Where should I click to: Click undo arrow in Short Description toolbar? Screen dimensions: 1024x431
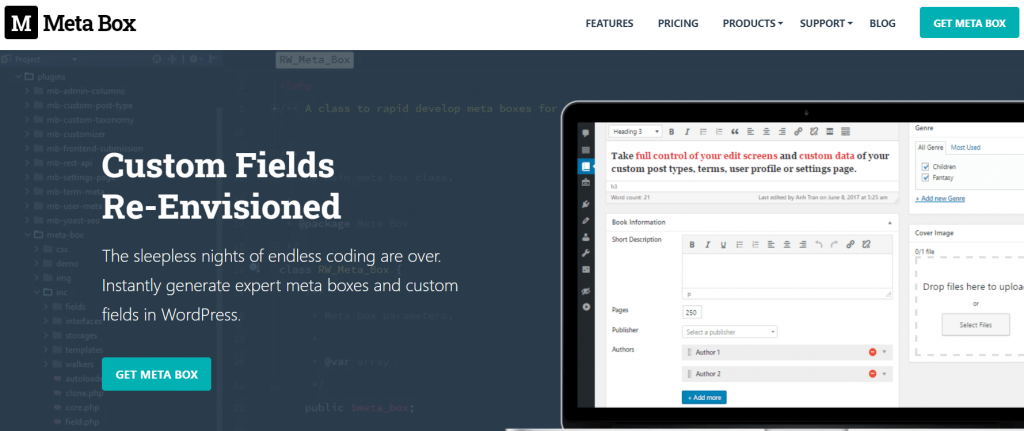coord(818,245)
